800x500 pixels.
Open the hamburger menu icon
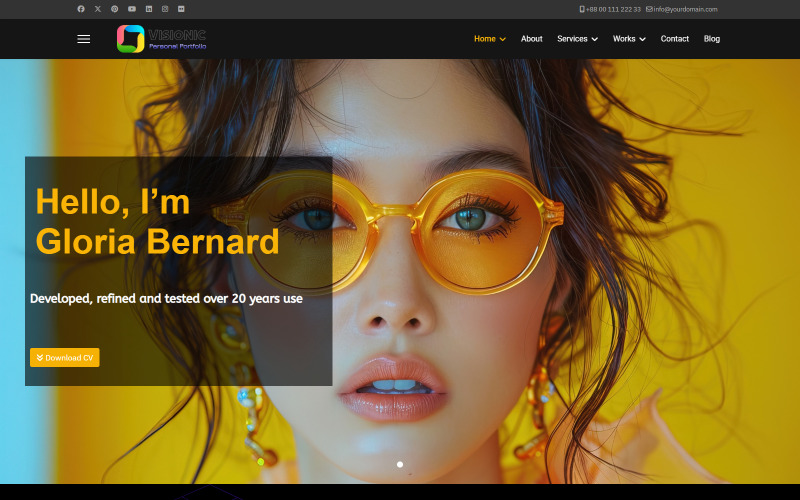point(84,39)
